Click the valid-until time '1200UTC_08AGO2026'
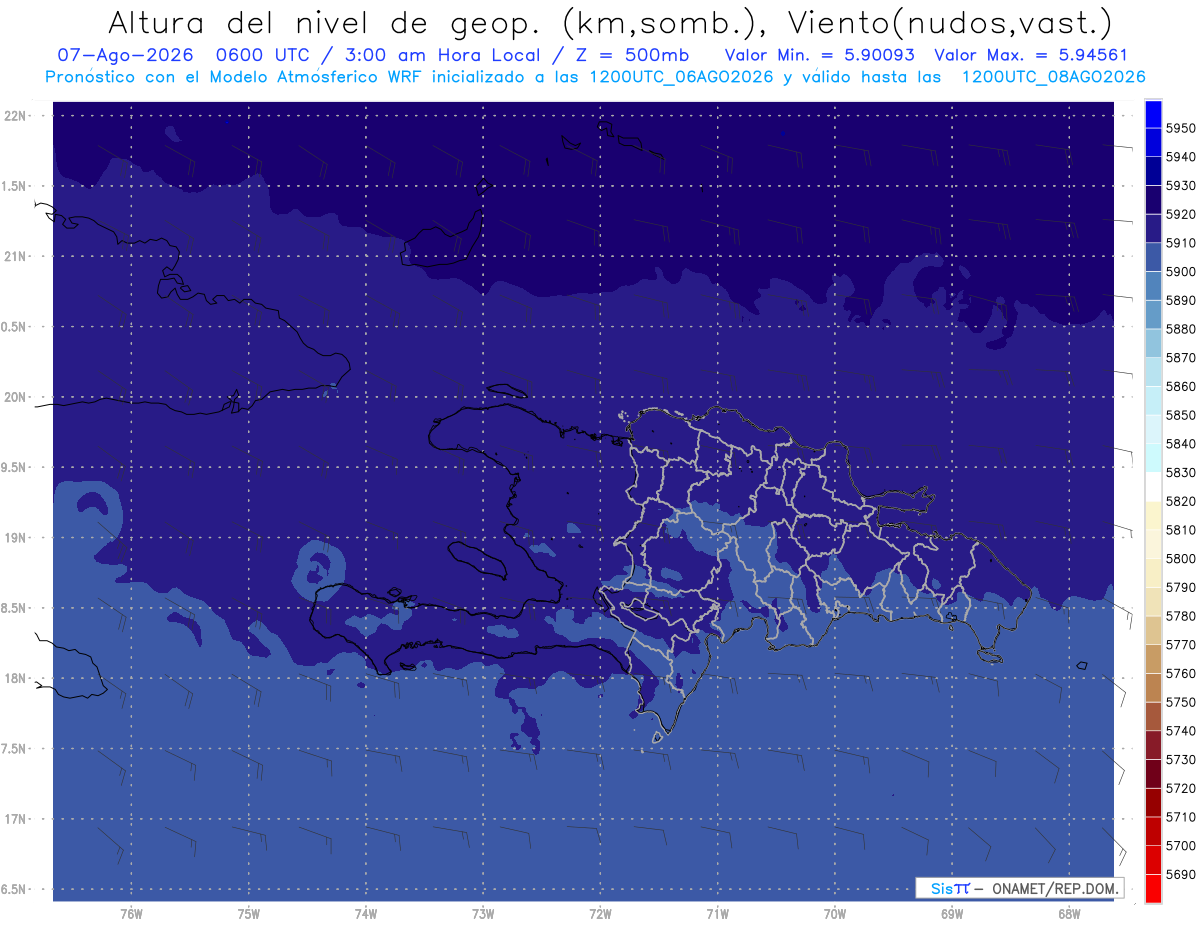1200x927 pixels. pyautogui.click(x=1053, y=77)
